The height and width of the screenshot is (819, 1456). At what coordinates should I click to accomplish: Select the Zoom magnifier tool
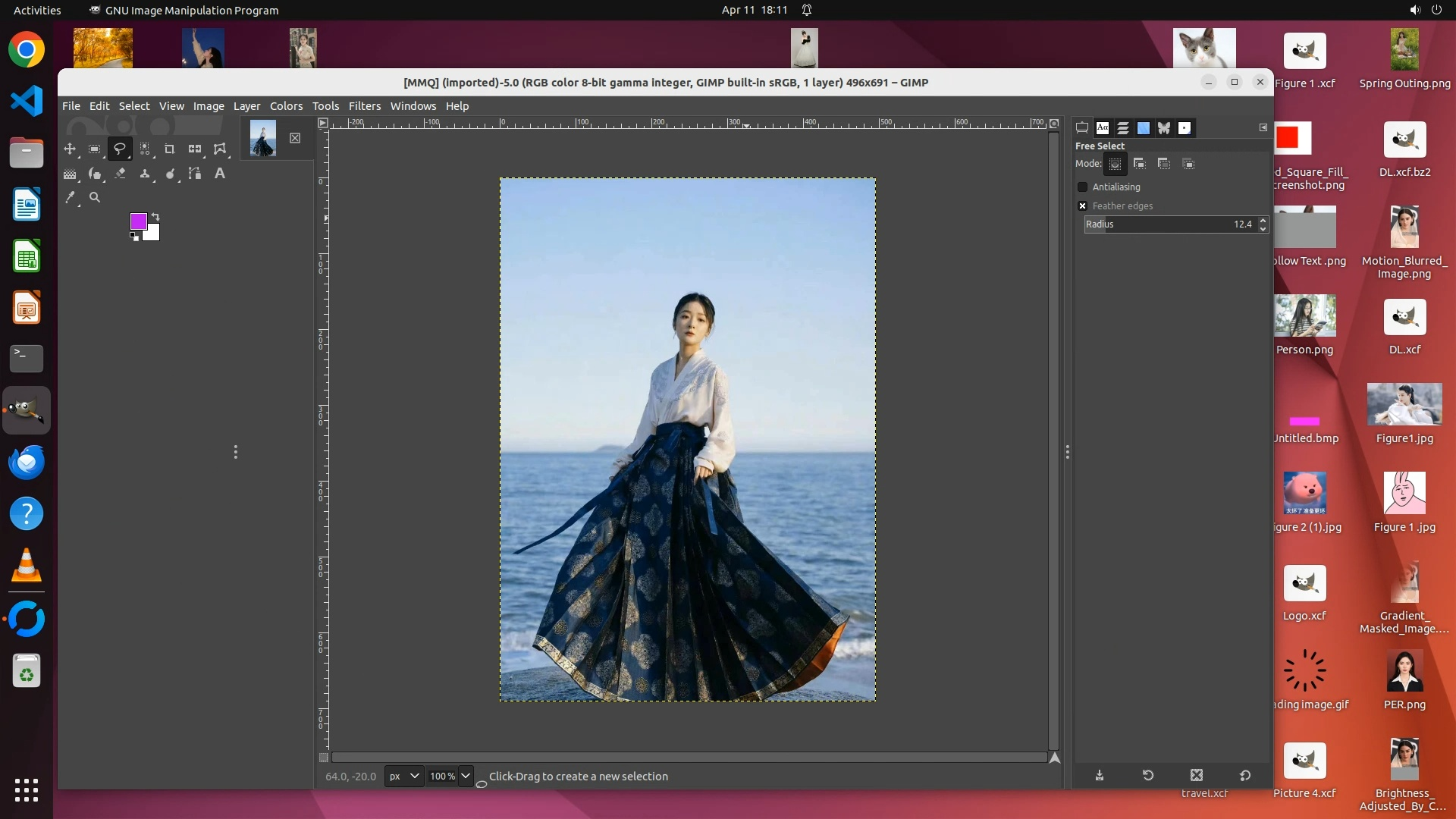[95, 198]
